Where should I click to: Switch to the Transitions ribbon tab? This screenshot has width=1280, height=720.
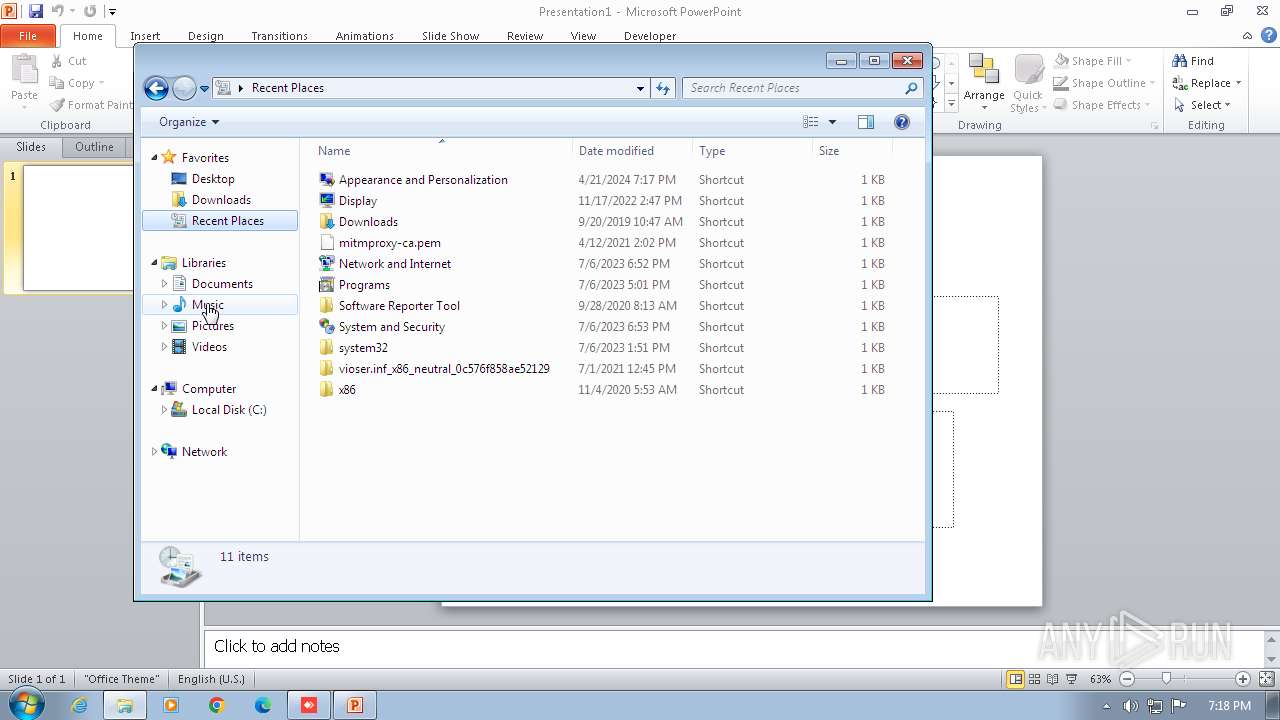point(279,36)
